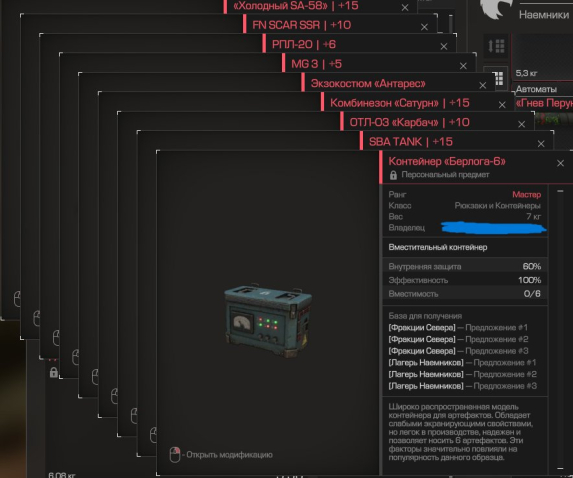The image size is (573, 478).
Task: Close the Комбинезон «Сатурн» | +15 window
Action: tap(502, 105)
